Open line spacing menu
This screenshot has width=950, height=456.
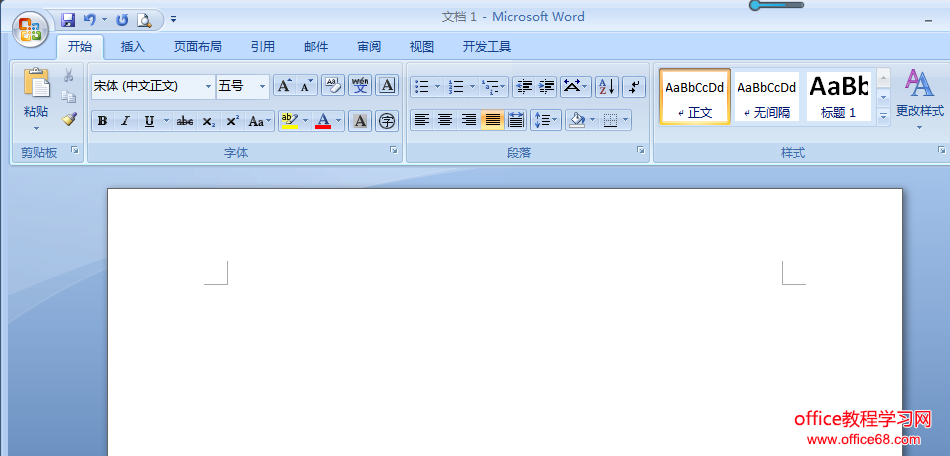(546, 120)
